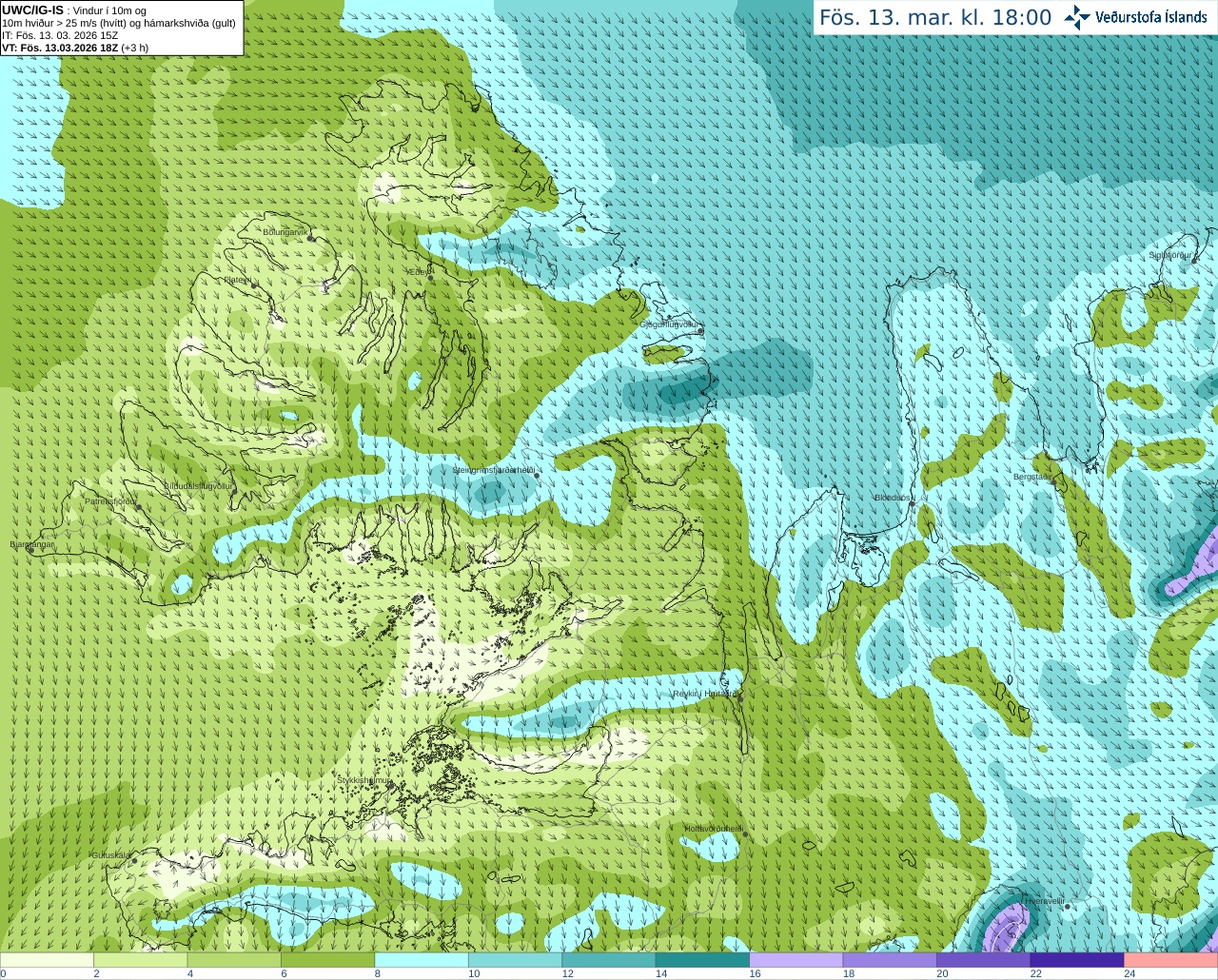Click the legend scale value 24
Viewport: 1218px width, 980px height.
[1130, 973]
